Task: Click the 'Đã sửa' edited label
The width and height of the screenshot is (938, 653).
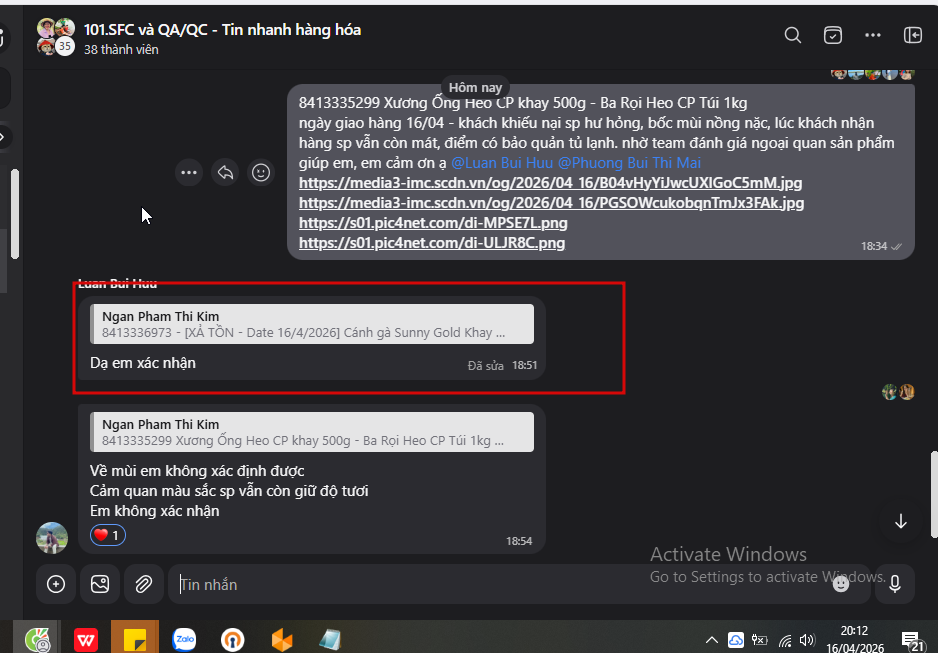Action: (x=486, y=365)
